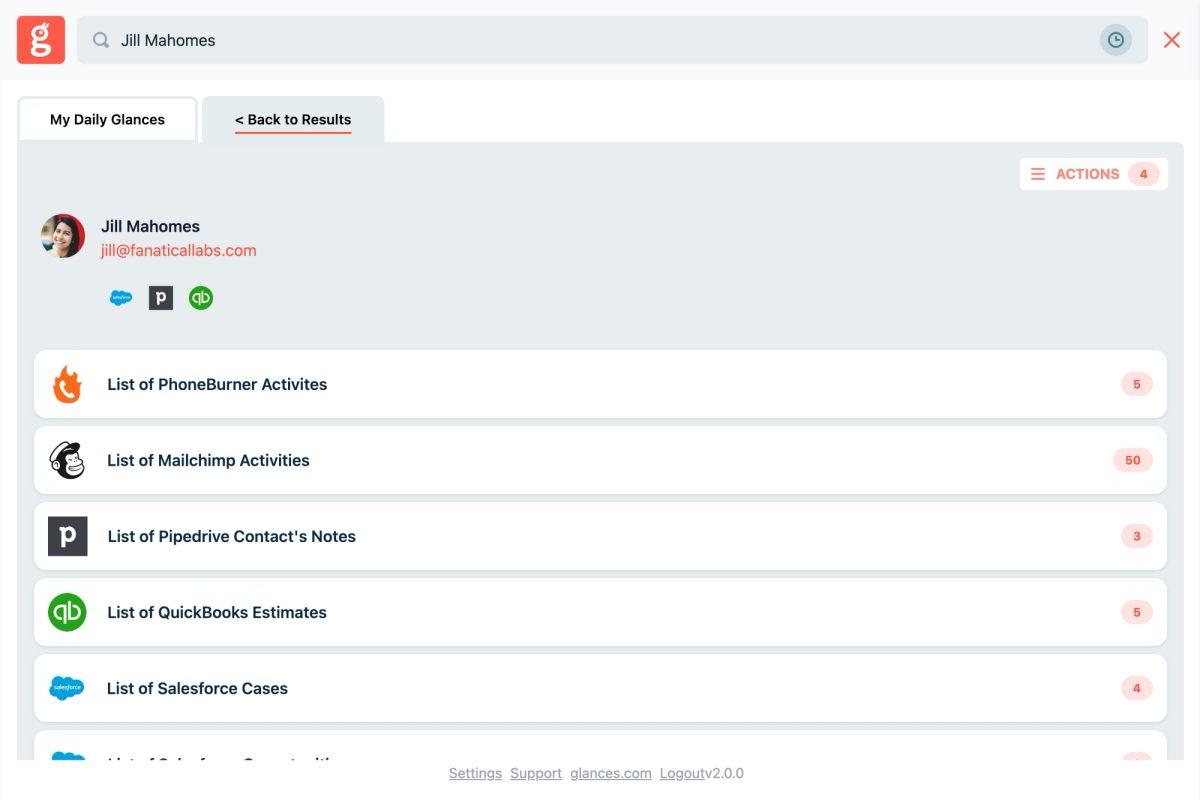Click Jill Mahomes profile photo
The width and height of the screenshot is (1200, 800).
tap(63, 236)
